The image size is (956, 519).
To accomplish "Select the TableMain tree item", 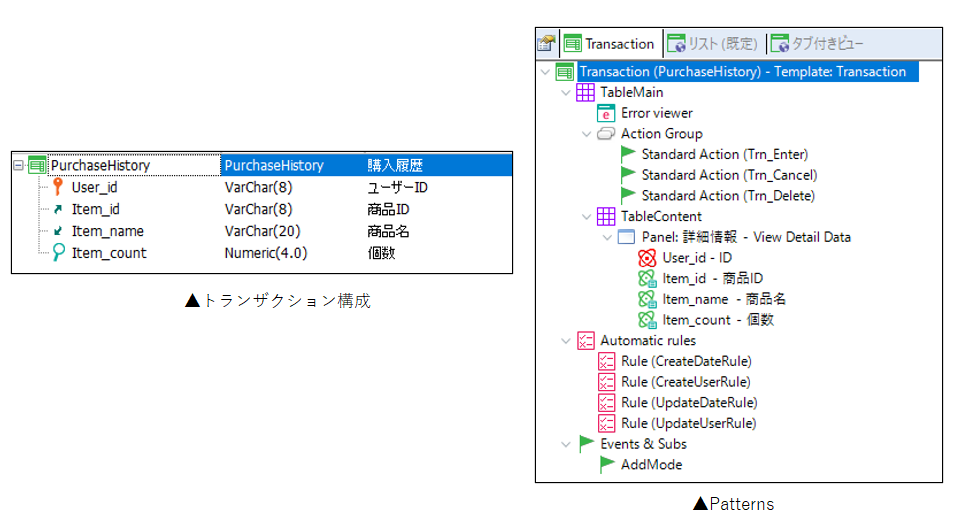I will click(x=632, y=93).
